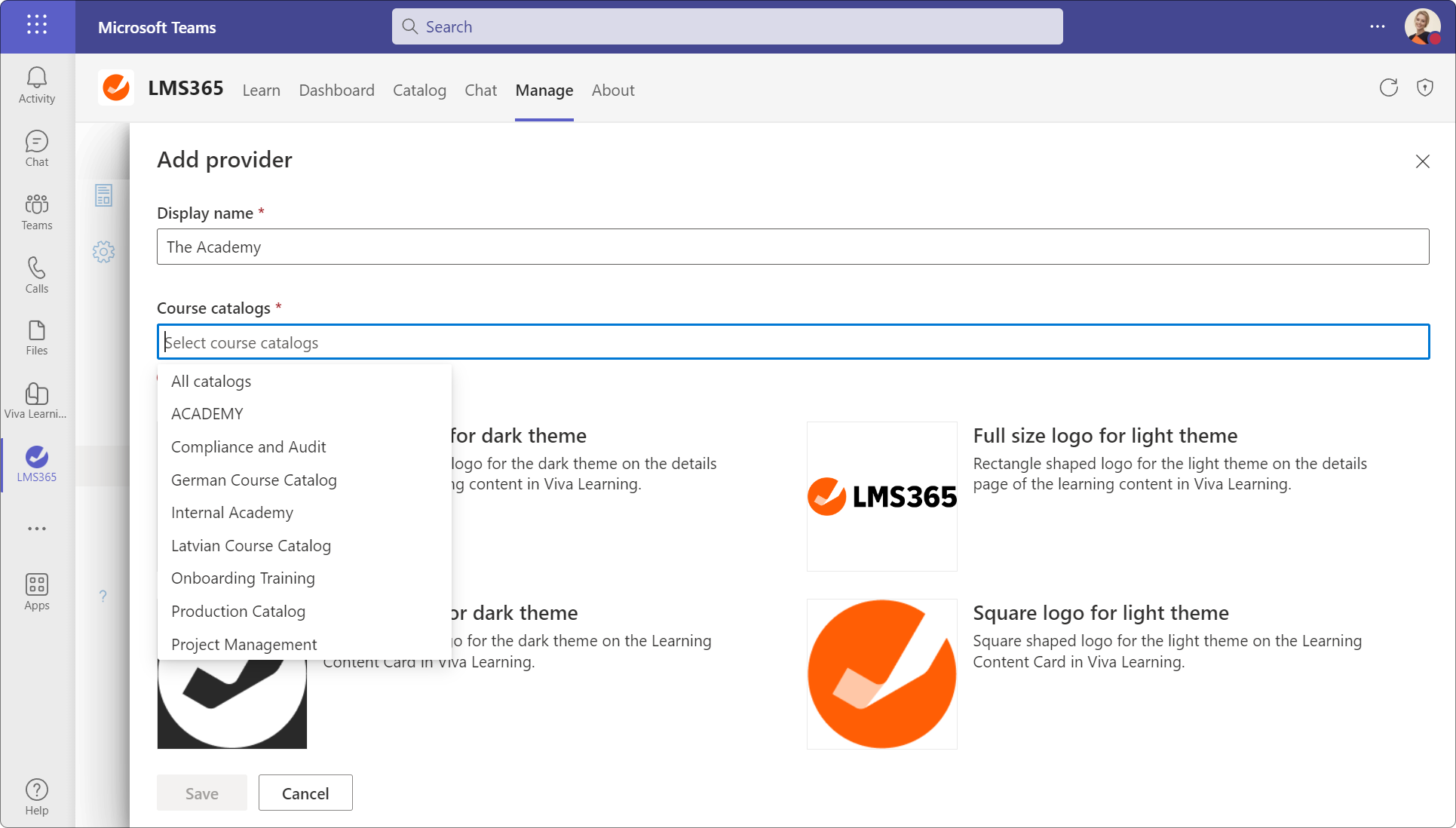Open the Activity feed
1456x828 pixels.
(37, 85)
